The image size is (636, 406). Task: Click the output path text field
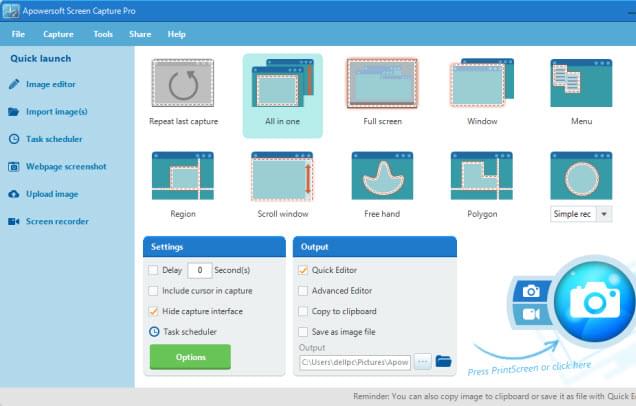click(355, 362)
